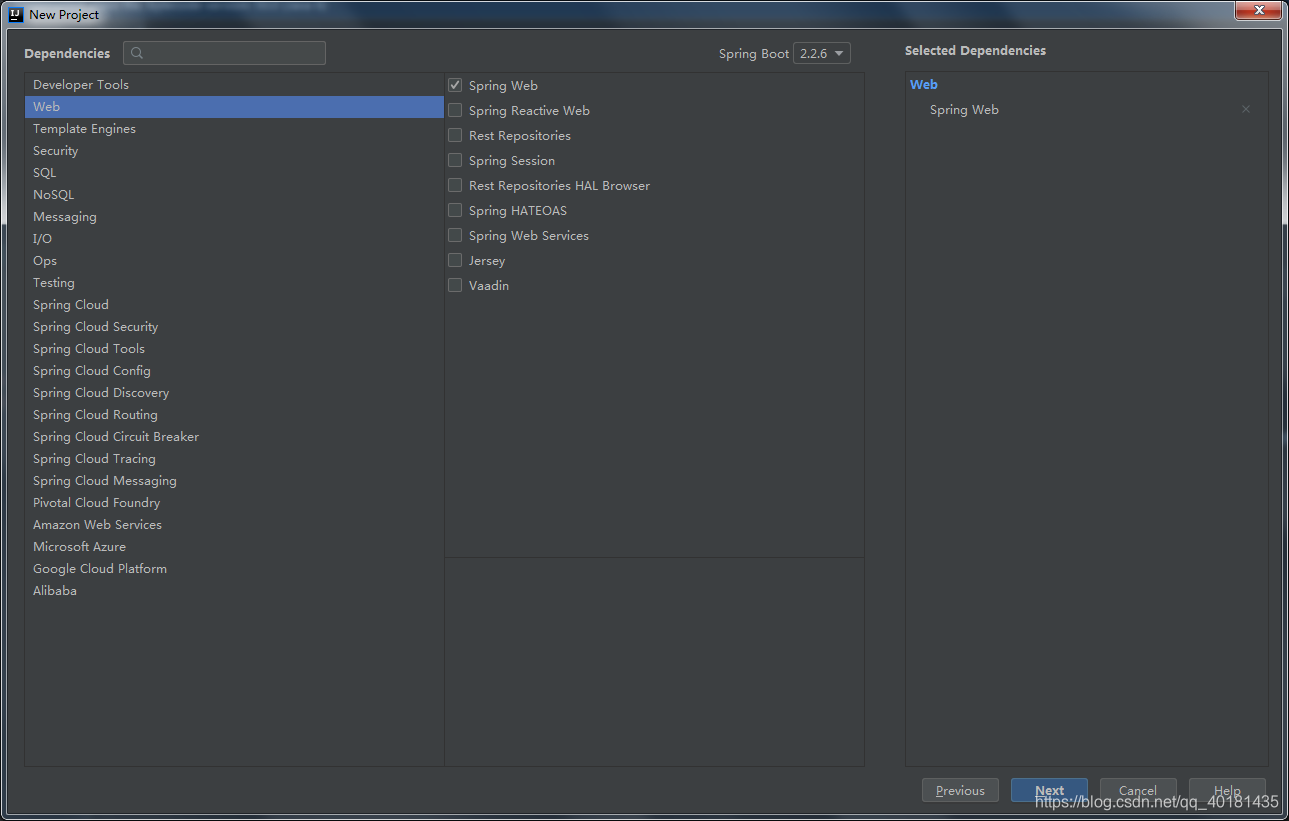1289x821 pixels.
Task: Open Template Engines category
Action: pyautogui.click(x=234, y=129)
